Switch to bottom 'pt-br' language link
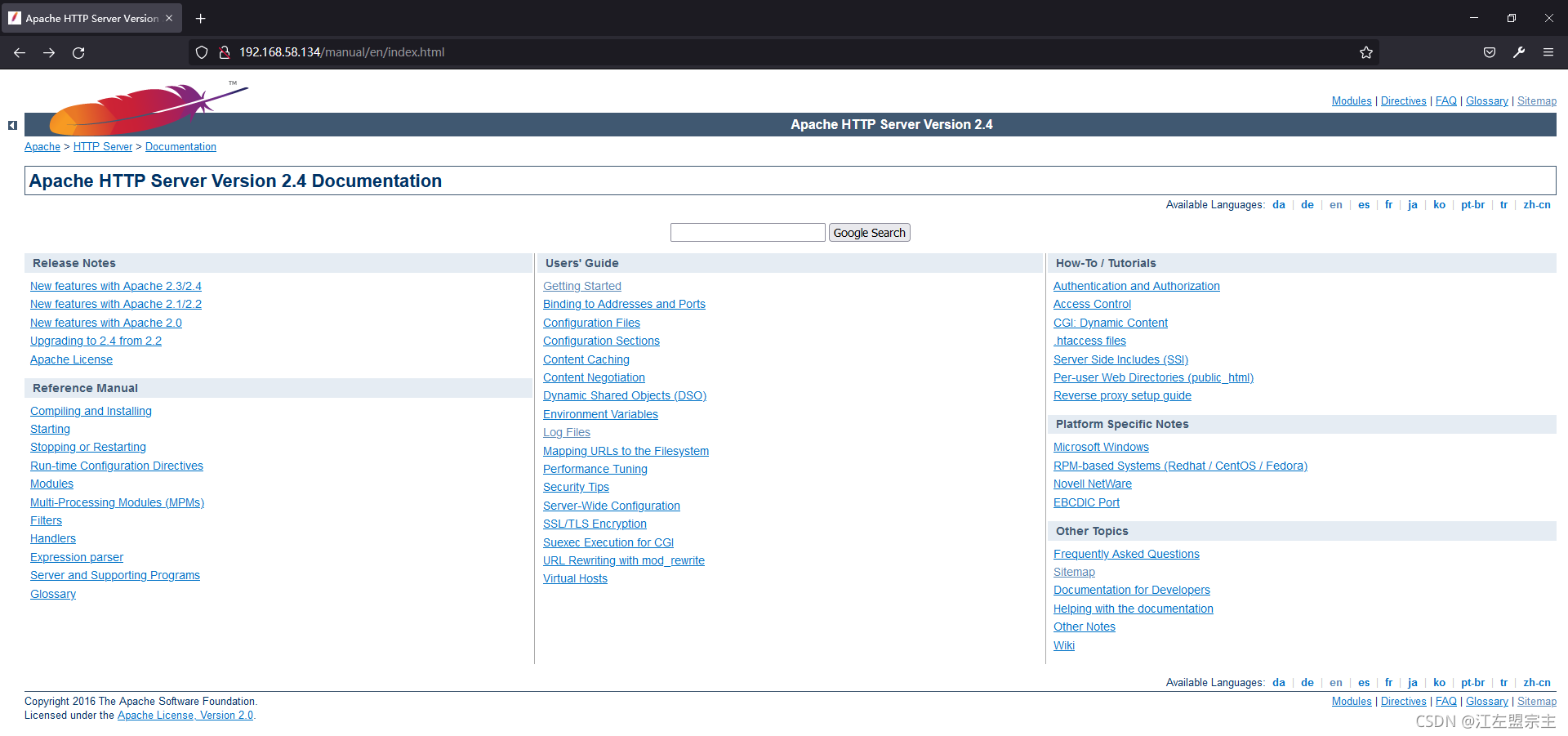 pos(1472,683)
